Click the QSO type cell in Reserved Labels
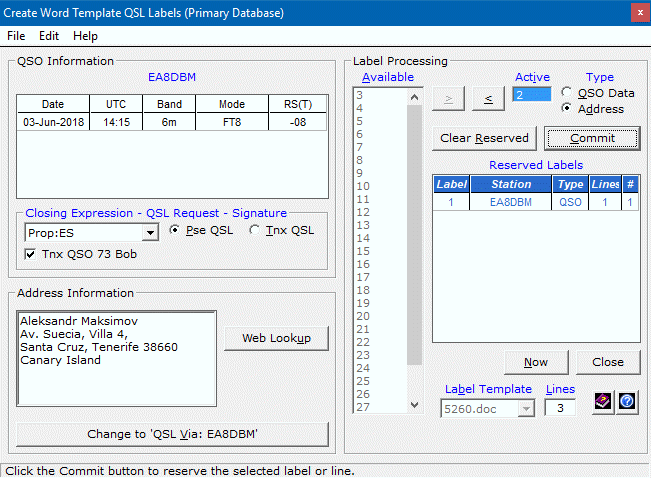Viewport: 651px width, 478px height. 570,202
